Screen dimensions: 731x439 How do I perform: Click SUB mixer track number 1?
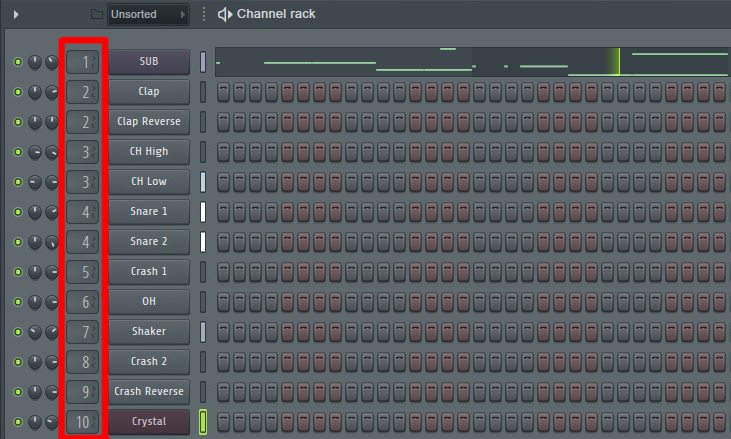tap(83, 62)
